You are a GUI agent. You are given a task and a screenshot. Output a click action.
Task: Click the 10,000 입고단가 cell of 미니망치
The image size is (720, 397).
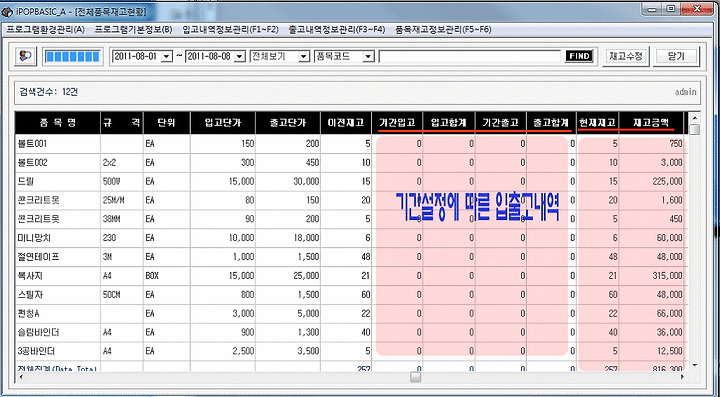[x=223, y=238]
